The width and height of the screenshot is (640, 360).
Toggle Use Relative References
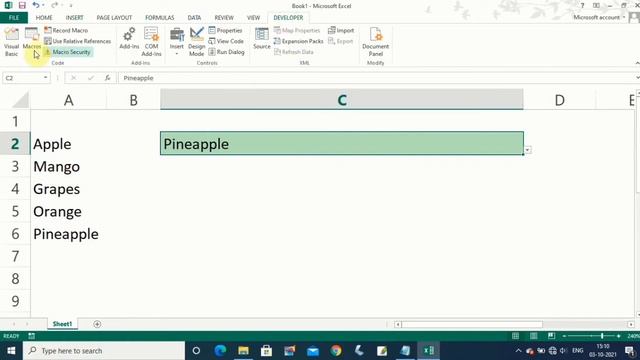[x=77, y=41]
